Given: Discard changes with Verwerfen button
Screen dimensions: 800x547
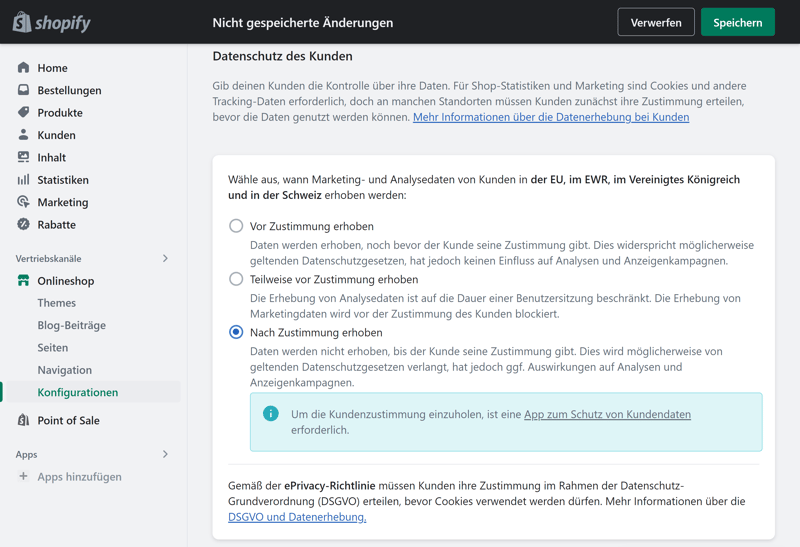Looking at the screenshot, I should pyautogui.click(x=656, y=22).
